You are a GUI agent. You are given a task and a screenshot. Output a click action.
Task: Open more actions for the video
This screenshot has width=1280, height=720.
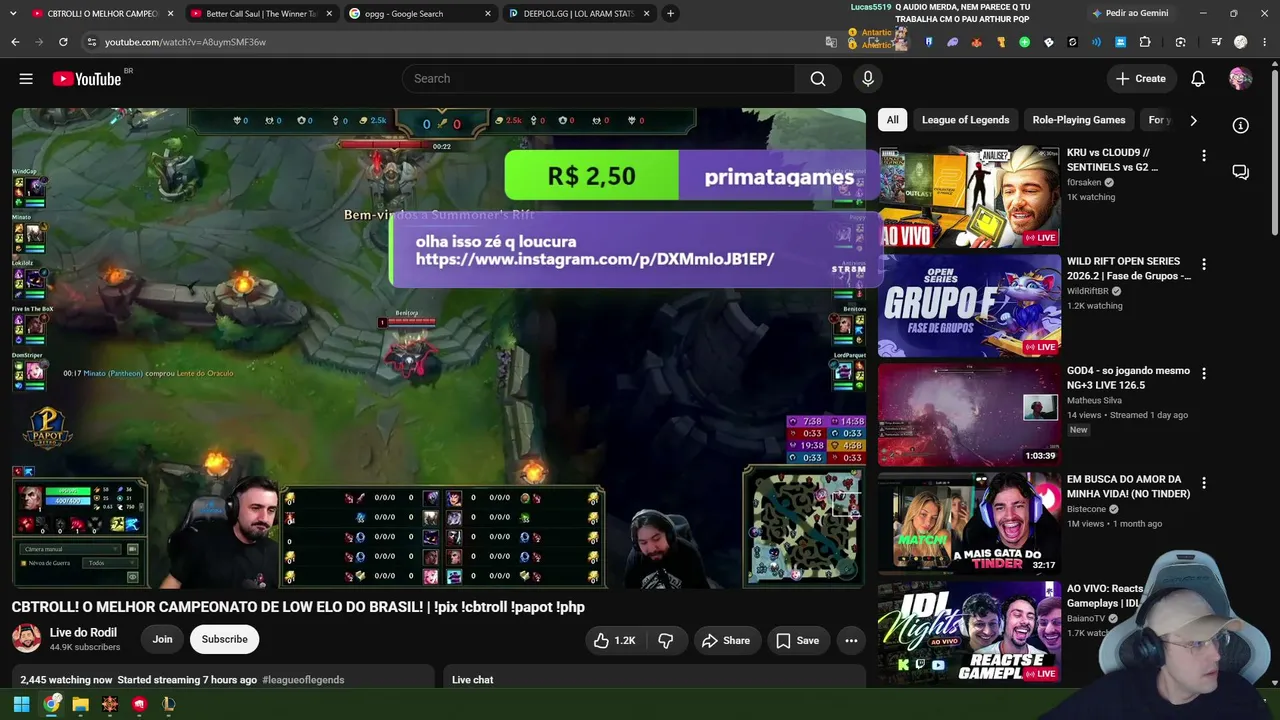(x=851, y=640)
